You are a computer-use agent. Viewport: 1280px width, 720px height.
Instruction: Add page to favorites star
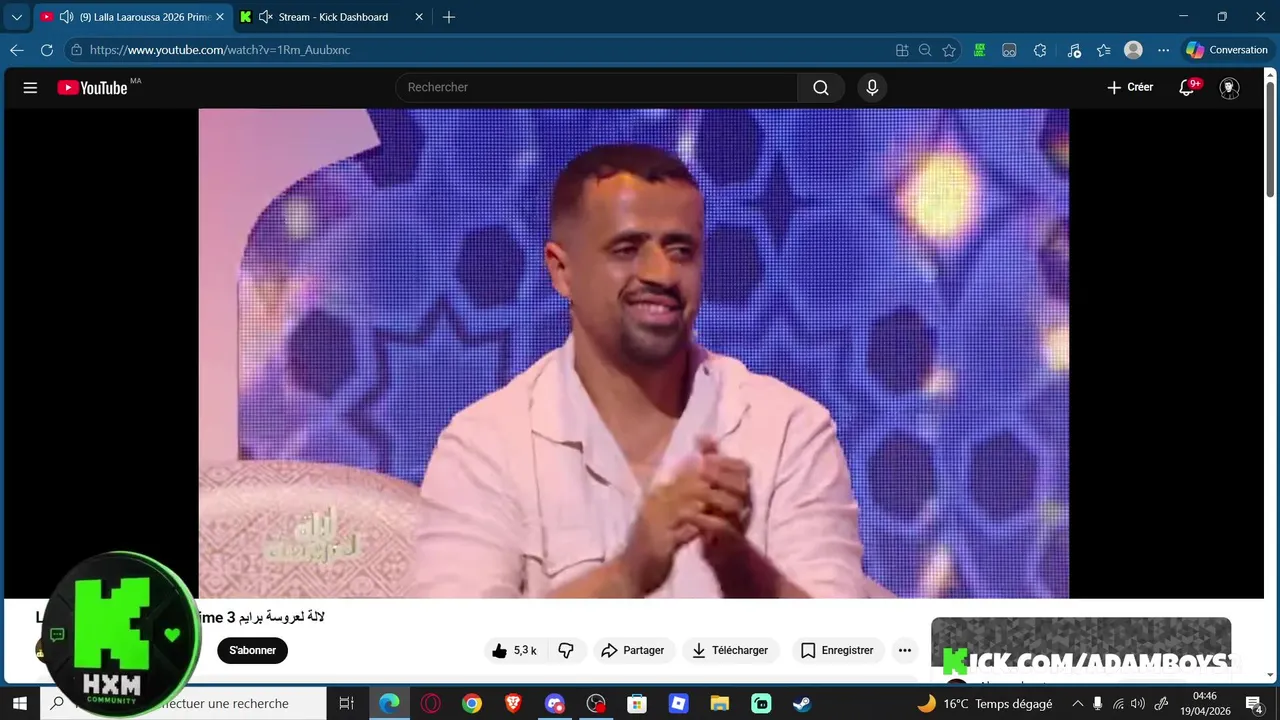(x=949, y=50)
